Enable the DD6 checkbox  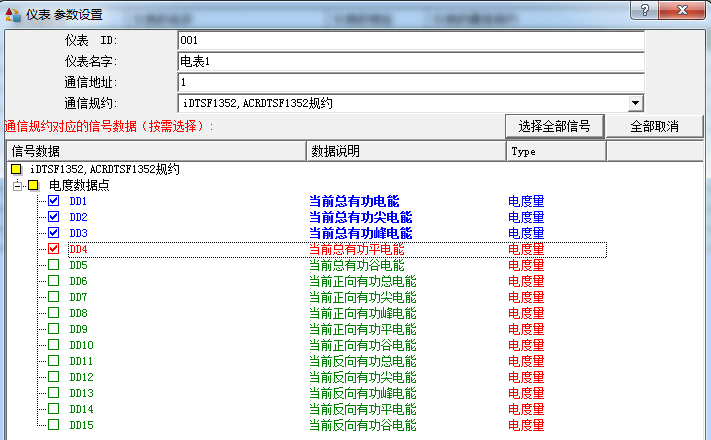point(54,281)
